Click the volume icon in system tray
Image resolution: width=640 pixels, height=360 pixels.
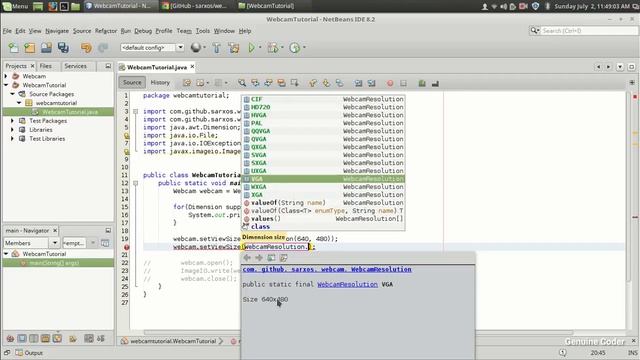pyautogui.click(x=504, y=6)
